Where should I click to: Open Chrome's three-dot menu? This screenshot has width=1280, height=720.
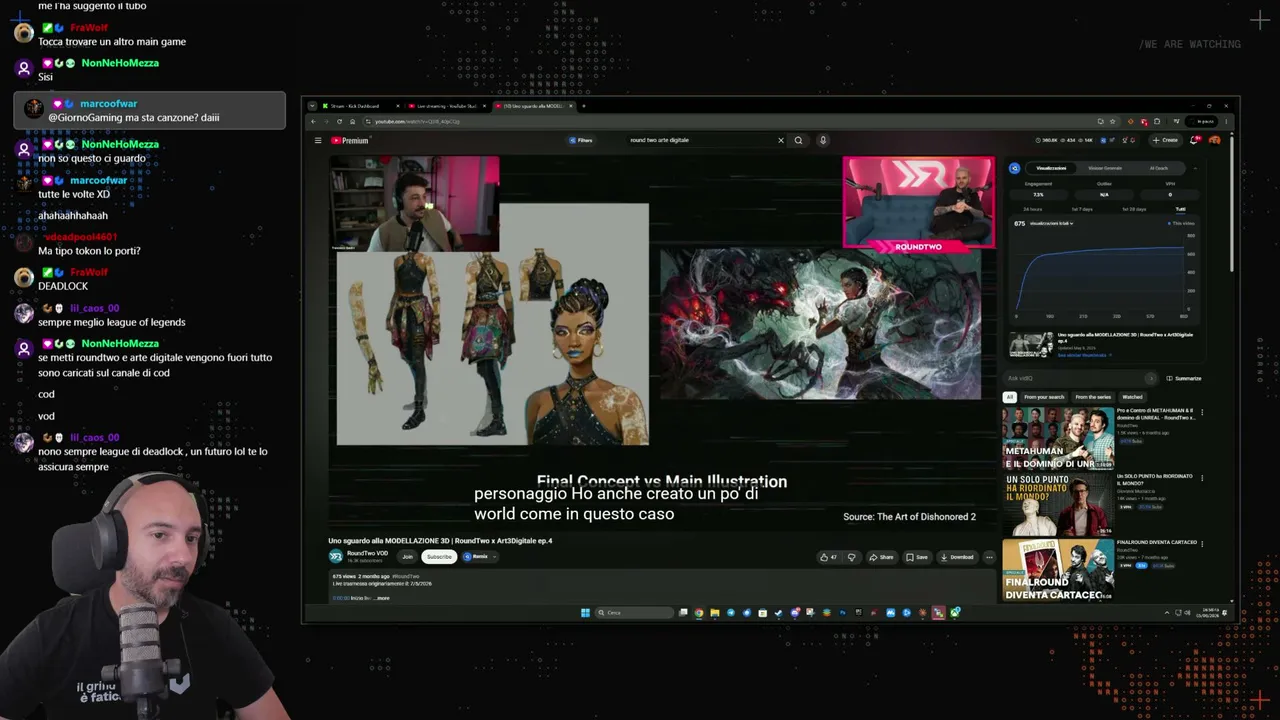[x=1226, y=122]
